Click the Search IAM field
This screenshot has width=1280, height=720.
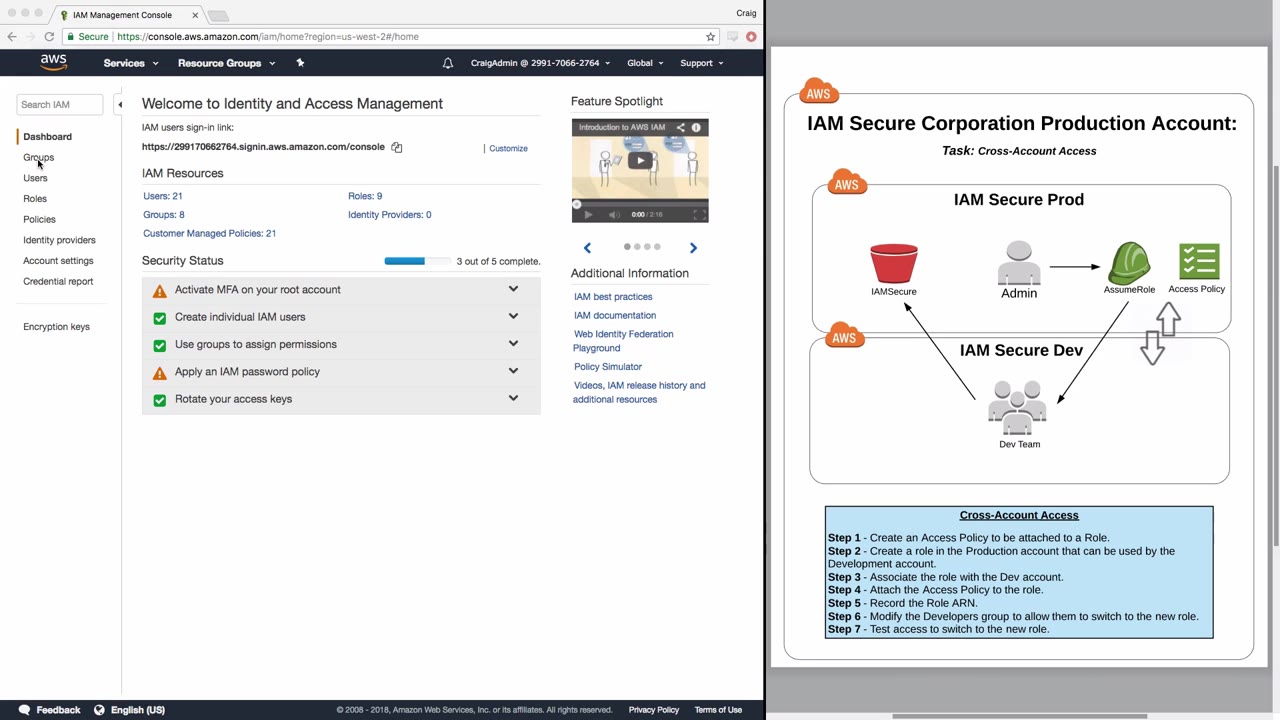pos(60,104)
